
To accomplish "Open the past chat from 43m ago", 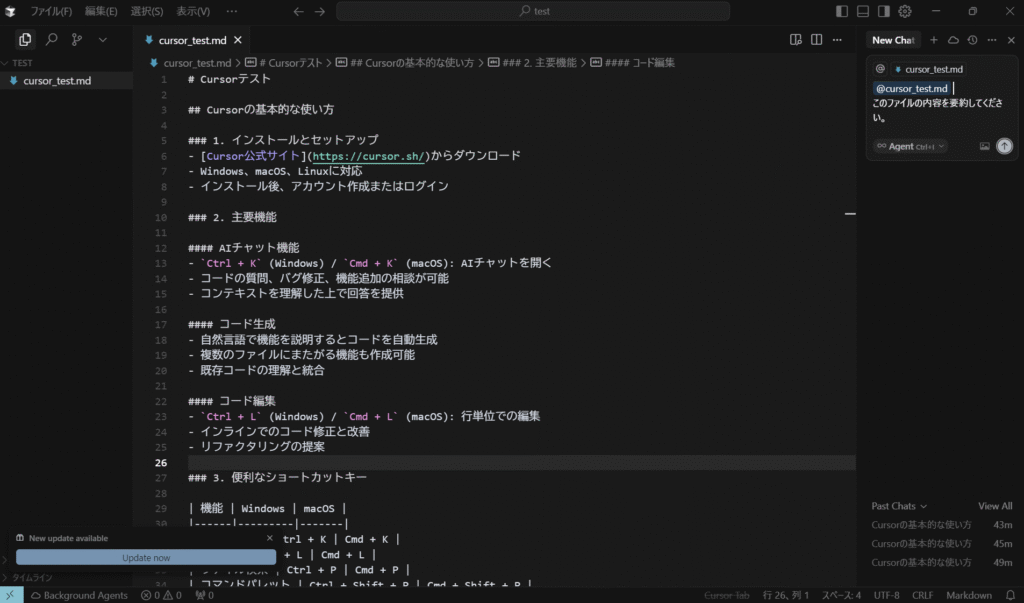I will click(941, 525).
